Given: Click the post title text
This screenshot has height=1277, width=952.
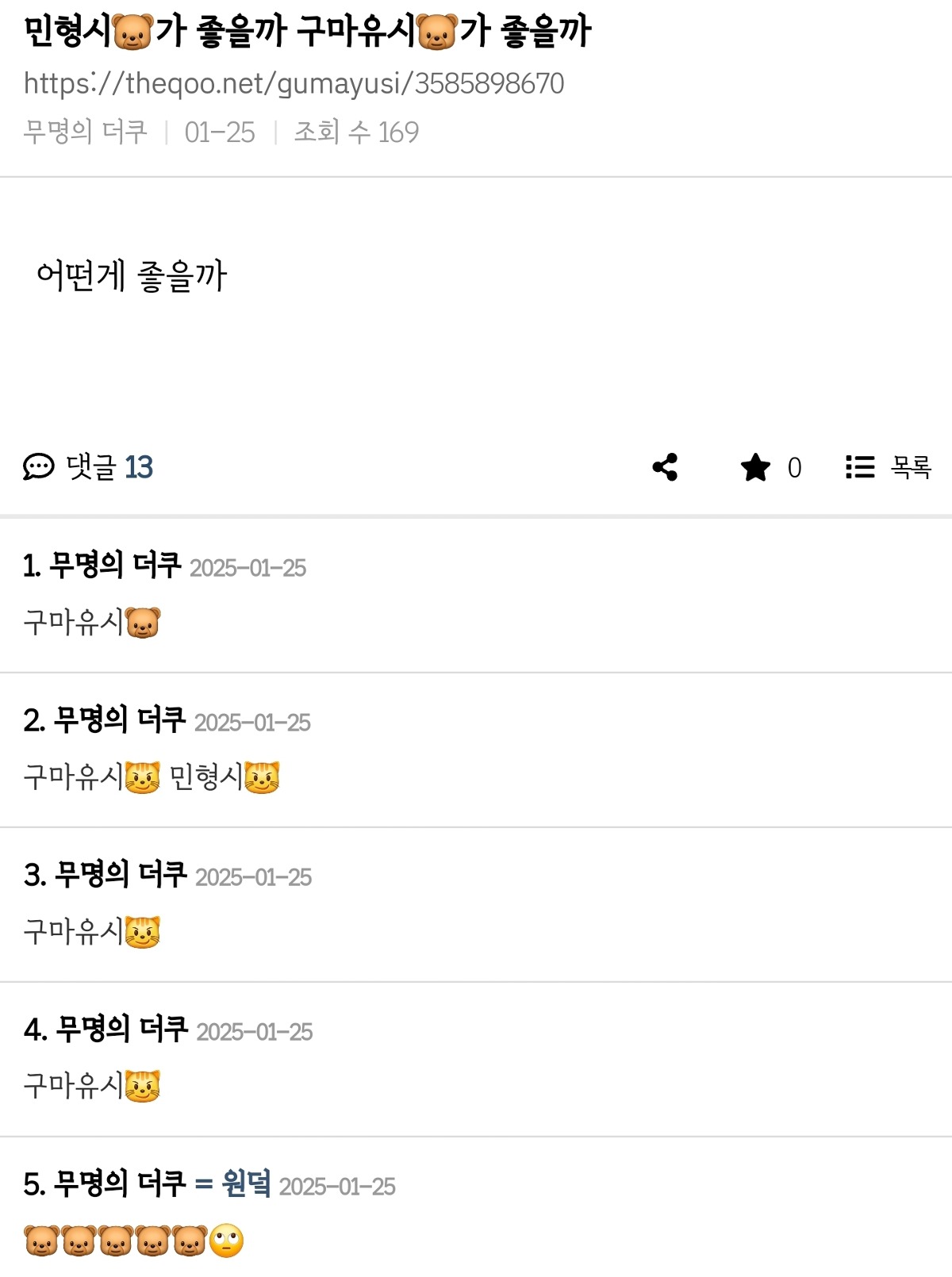Looking at the screenshot, I should click(x=307, y=33).
